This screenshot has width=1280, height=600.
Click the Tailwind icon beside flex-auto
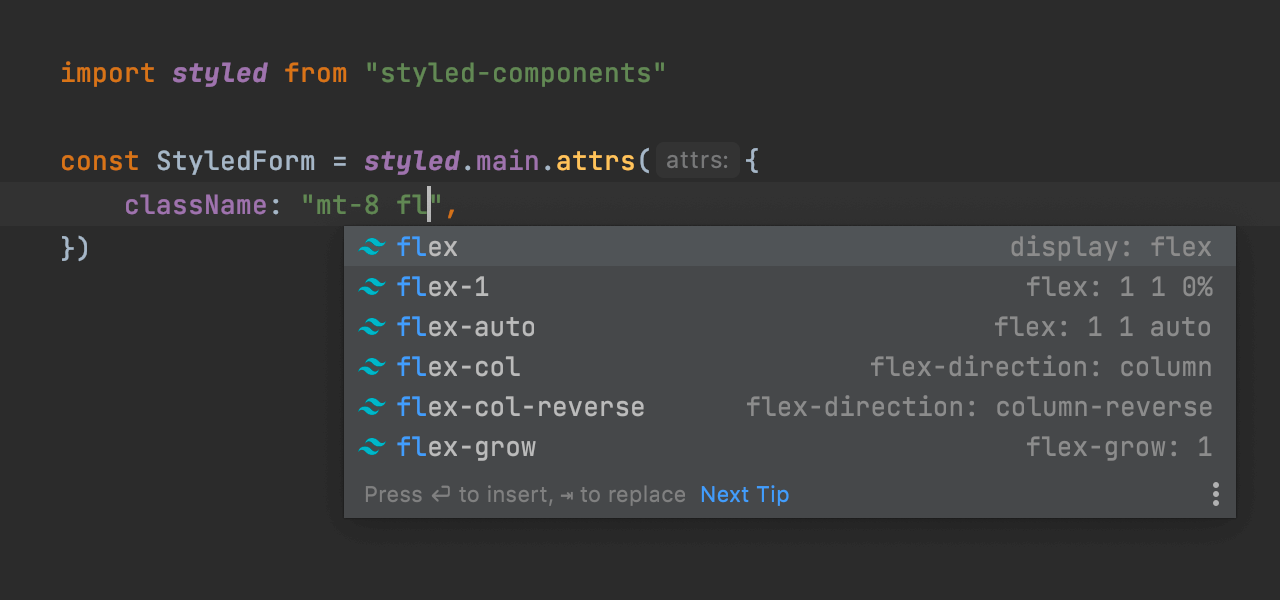pos(371,326)
